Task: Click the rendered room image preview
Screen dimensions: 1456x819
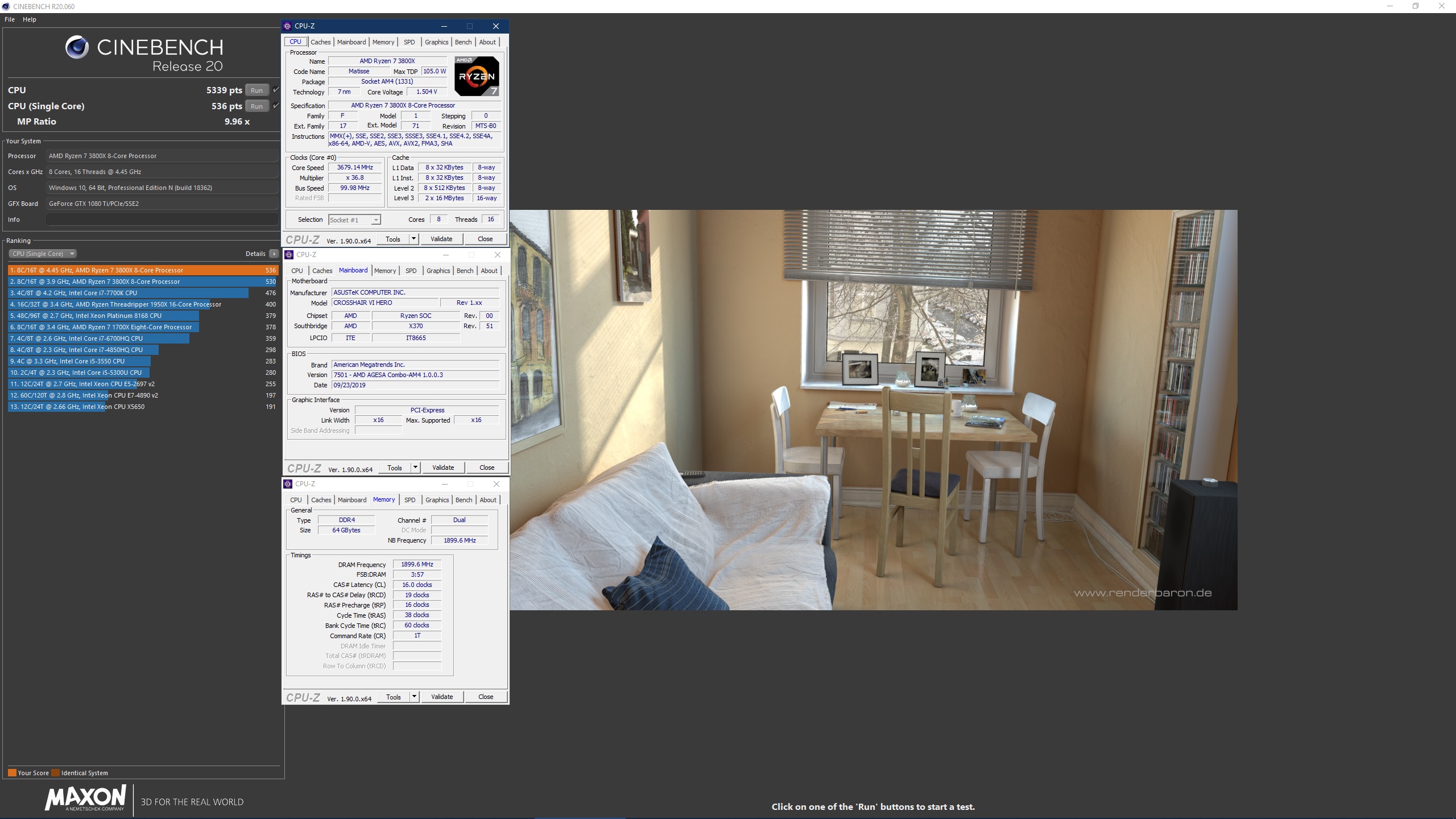Action: [874, 410]
